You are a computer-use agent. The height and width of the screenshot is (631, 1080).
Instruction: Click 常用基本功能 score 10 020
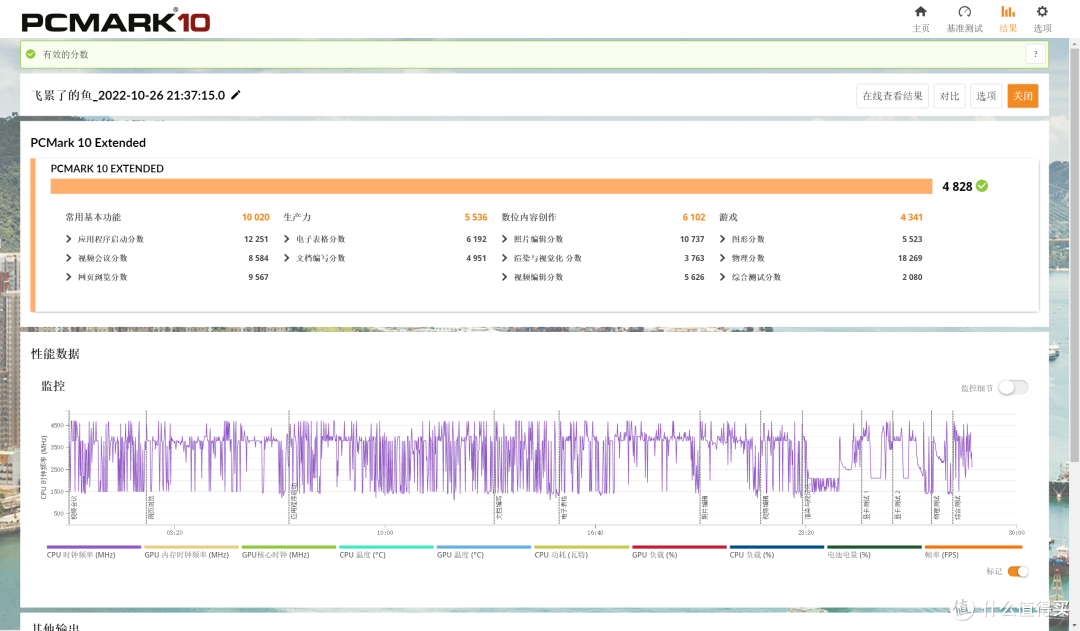click(x=256, y=217)
